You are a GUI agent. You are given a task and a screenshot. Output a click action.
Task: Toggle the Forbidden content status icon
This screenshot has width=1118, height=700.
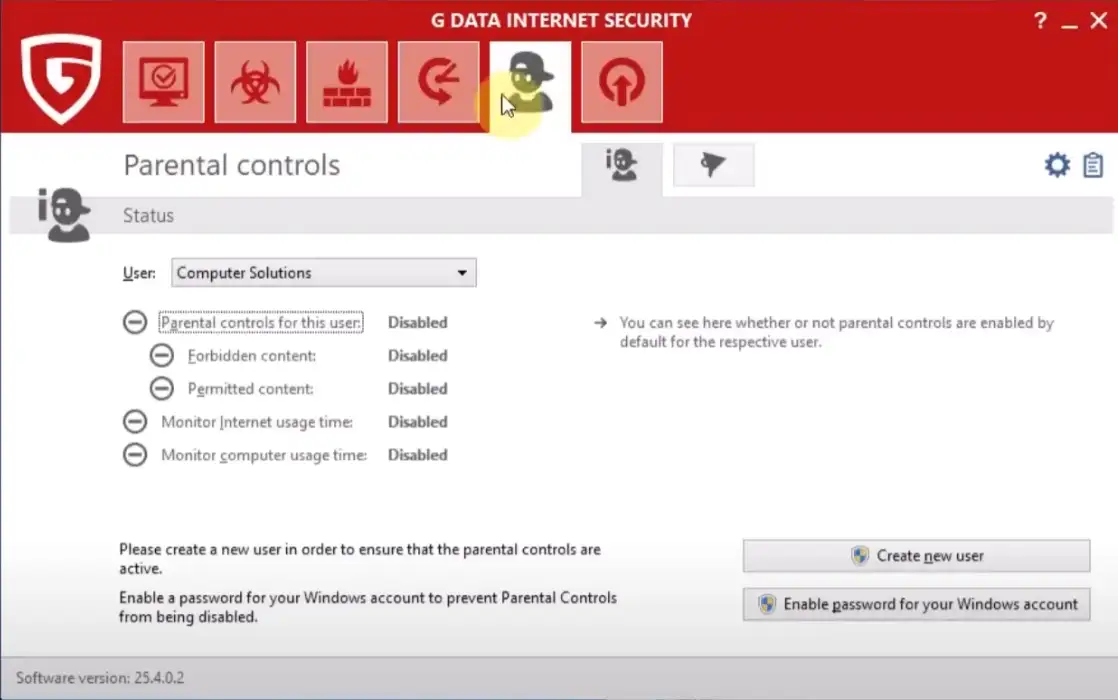(x=161, y=356)
